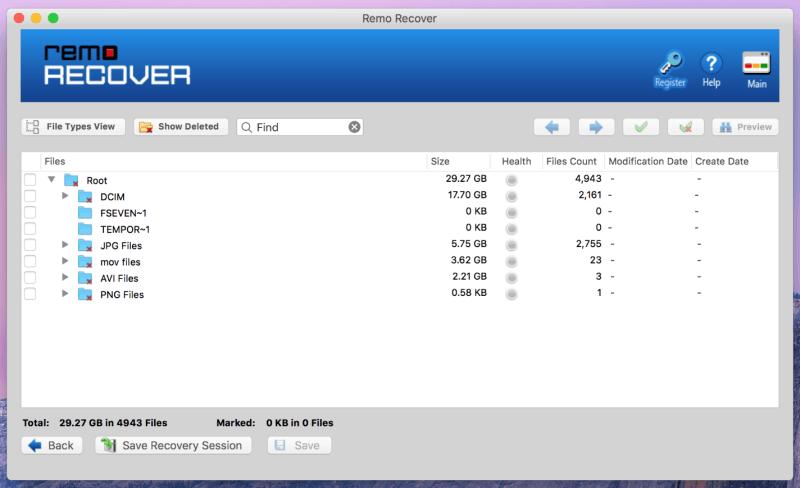Click health indicator for mov files row
The width and height of the screenshot is (800, 488).
(511, 261)
